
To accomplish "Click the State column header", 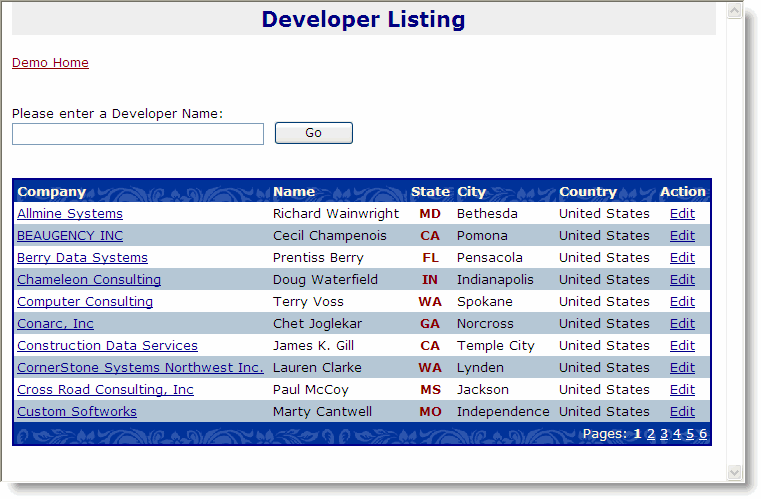I will click(x=430, y=192).
